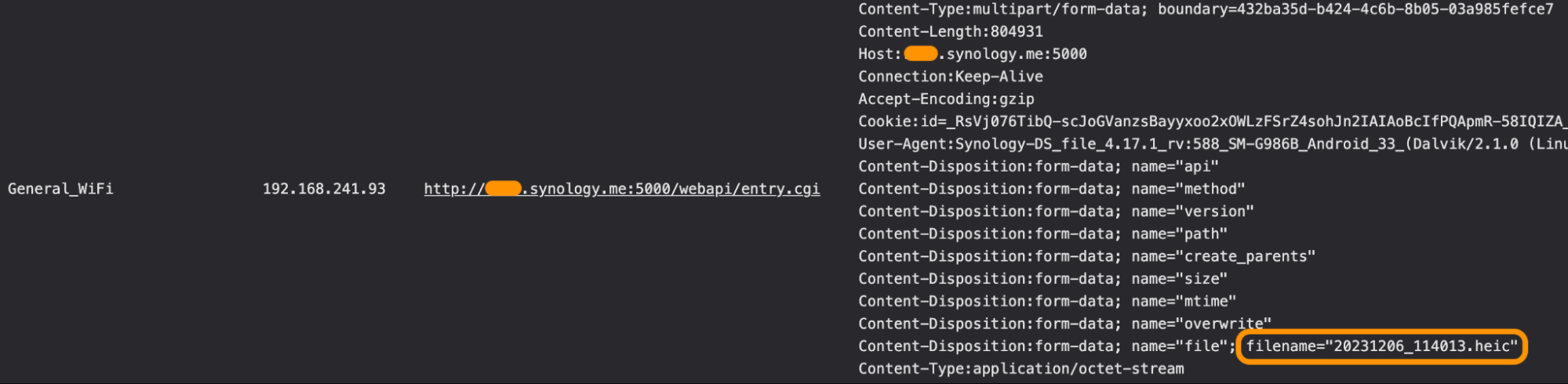Select the 192.168.241.93 IP address cell
Image resolution: width=1568 pixels, height=384 pixels.
pyautogui.click(x=324, y=189)
